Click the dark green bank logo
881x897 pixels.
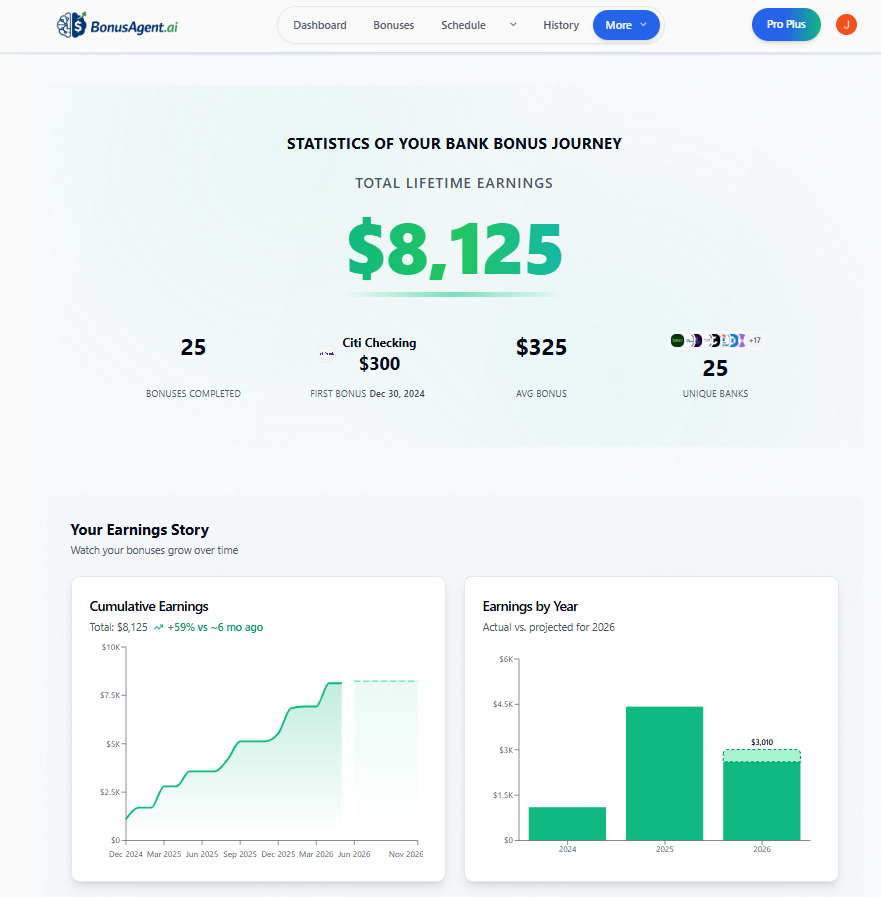(677, 340)
